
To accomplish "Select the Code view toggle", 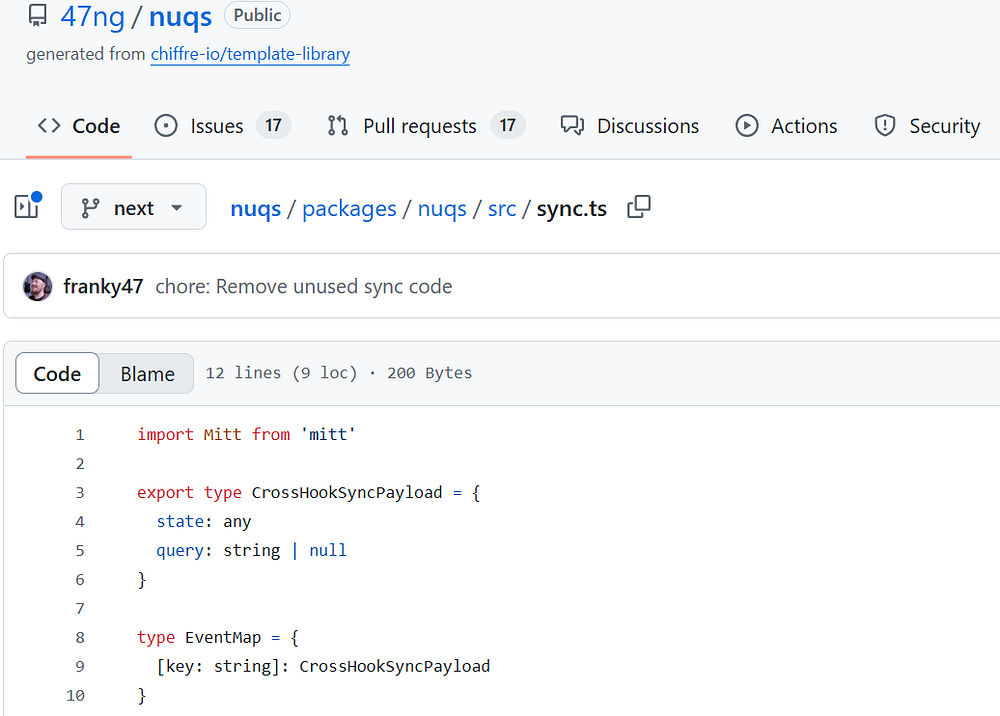I will (57, 374).
